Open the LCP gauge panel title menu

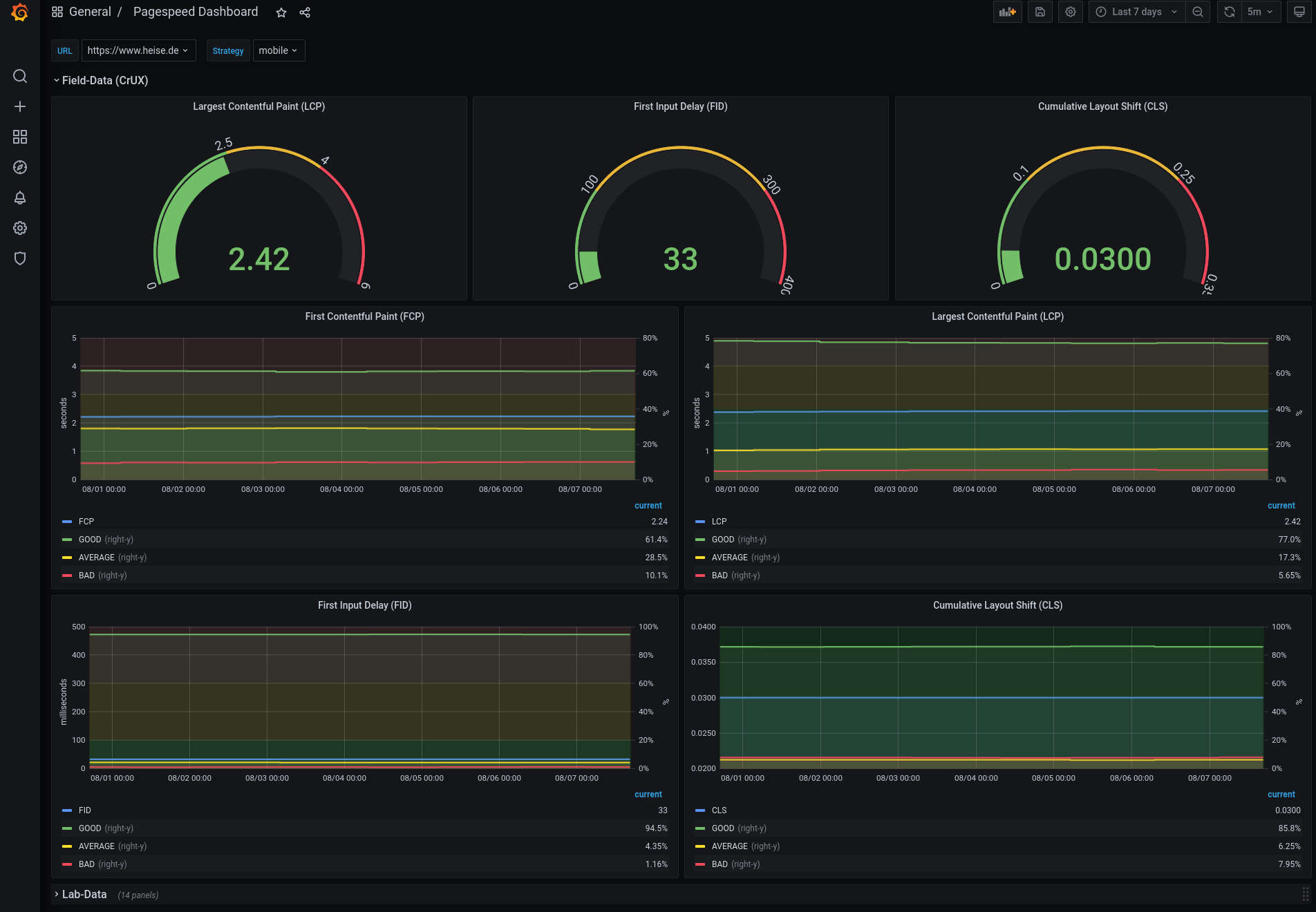tap(258, 106)
